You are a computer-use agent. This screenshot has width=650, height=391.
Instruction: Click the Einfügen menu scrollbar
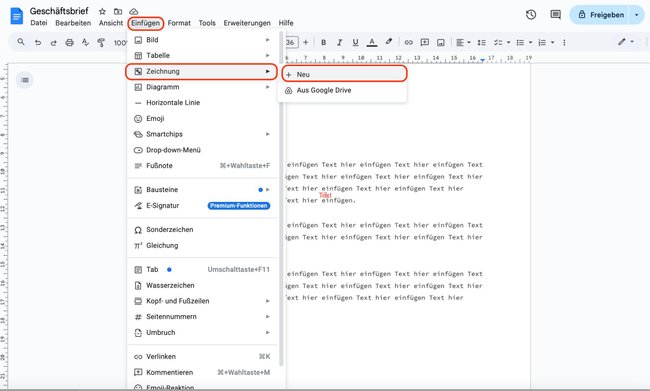click(x=281, y=198)
